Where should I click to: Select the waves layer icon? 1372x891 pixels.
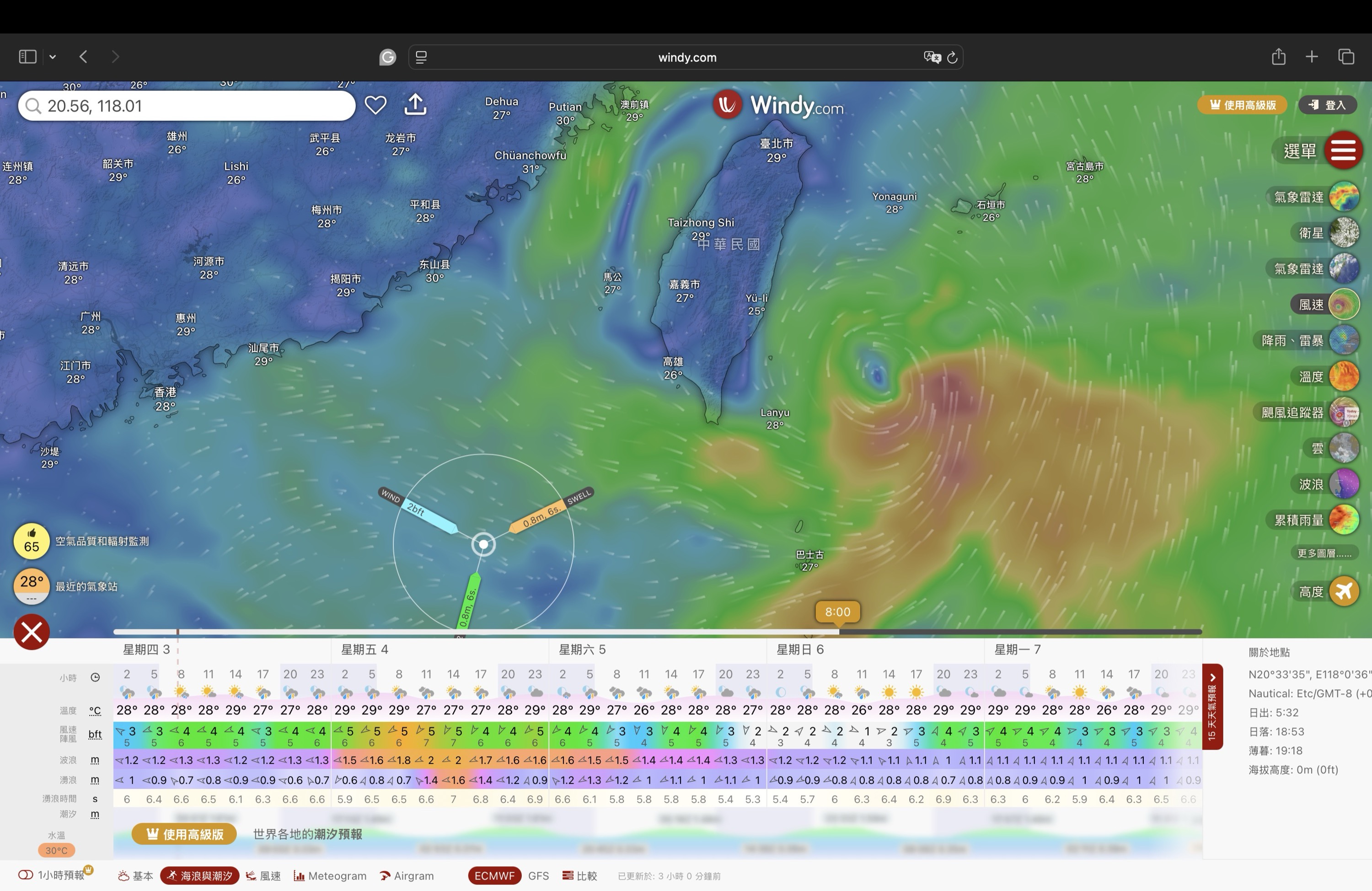[1344, 484]
